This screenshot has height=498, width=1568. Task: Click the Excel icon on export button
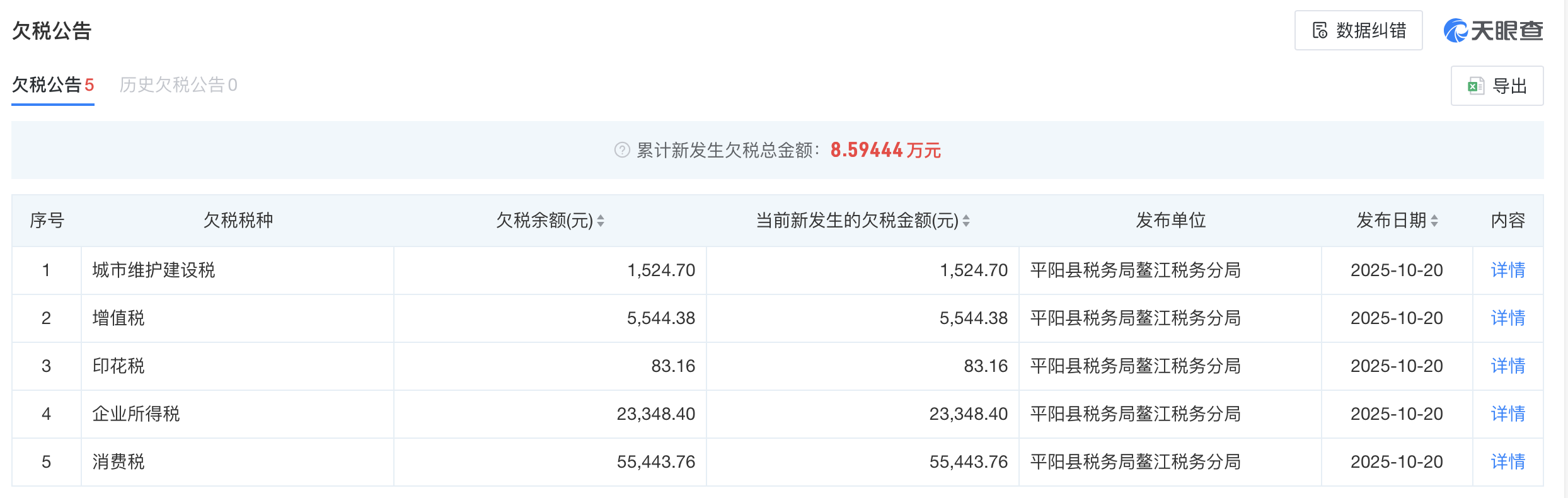1476,86
